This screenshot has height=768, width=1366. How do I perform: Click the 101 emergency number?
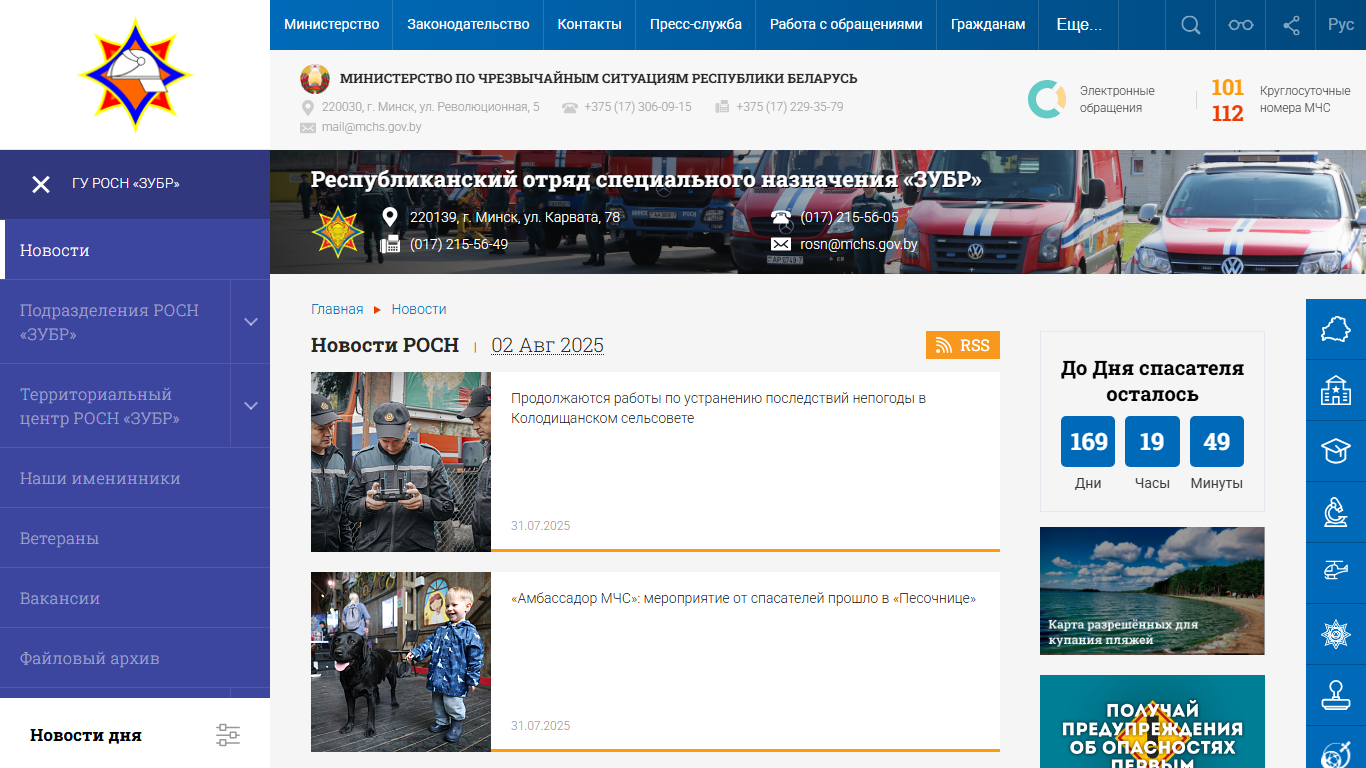pos(1228,88)
